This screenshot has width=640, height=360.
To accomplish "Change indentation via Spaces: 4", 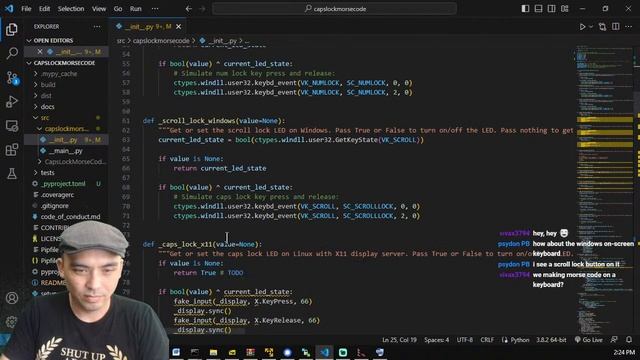I will pos(436,340).
